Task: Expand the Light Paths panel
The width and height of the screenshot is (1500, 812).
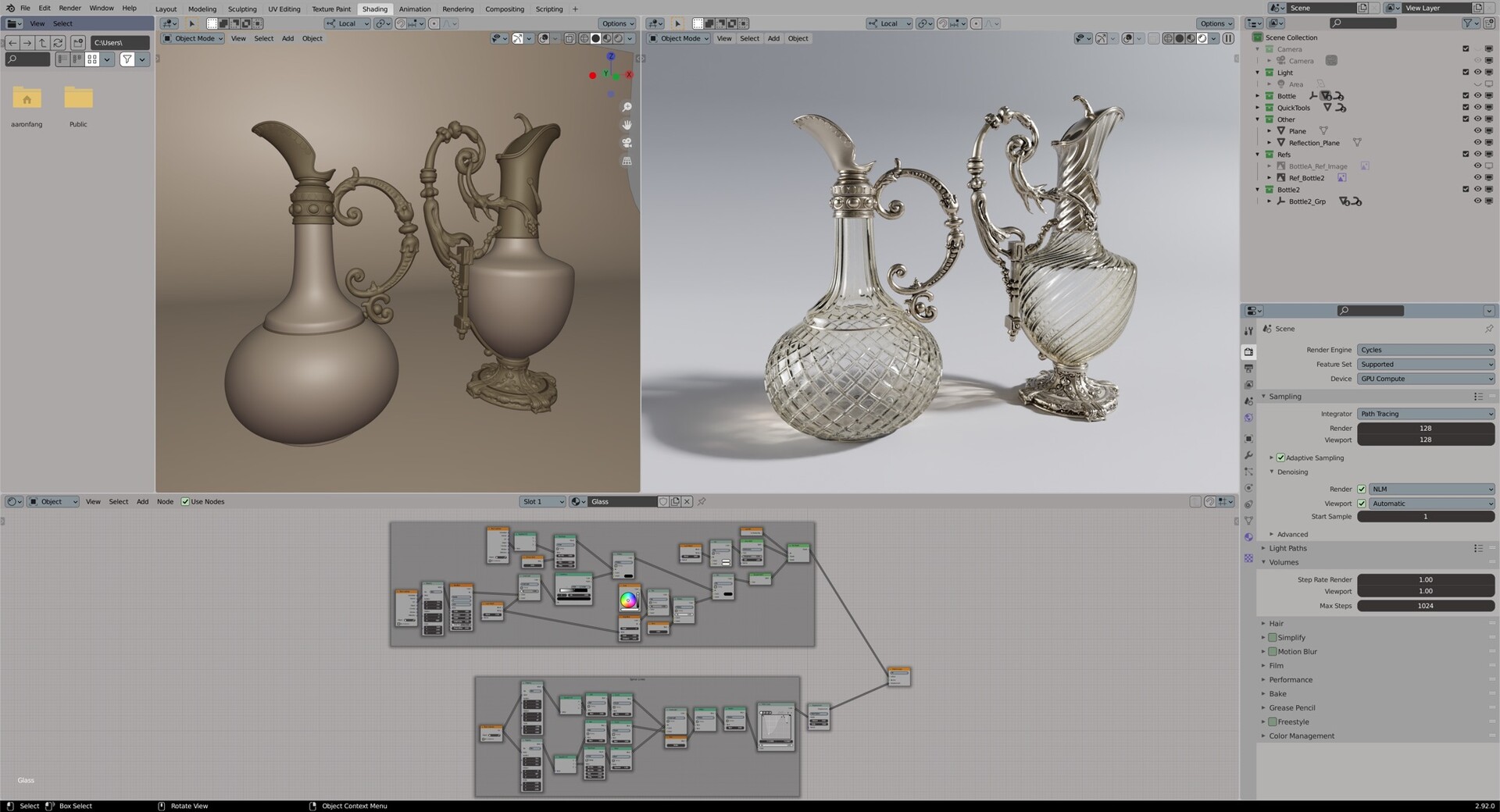Action: [x=1287, y=548]
